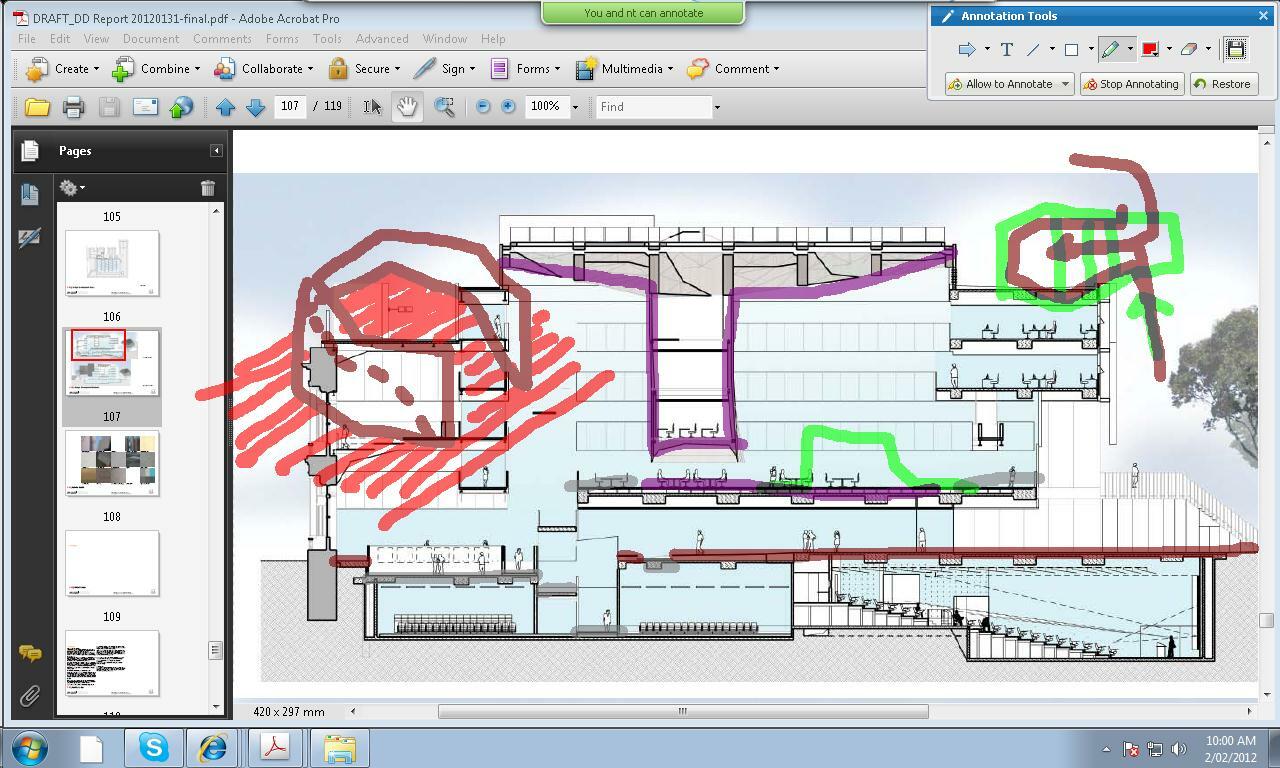Open the Collaborate toolbar menu
The width and height of the screenshot is (1280, 768).
[264, 69]
